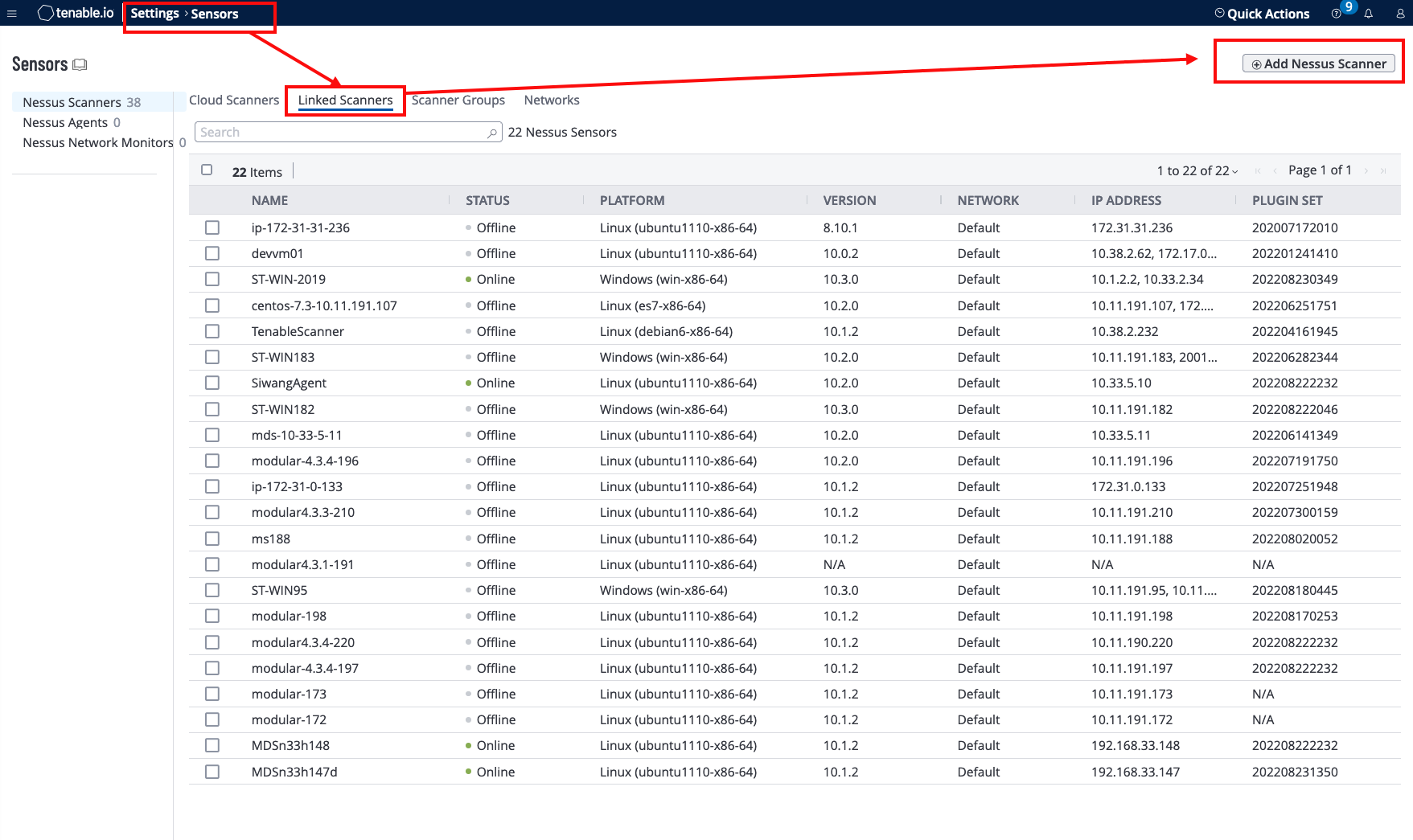Screen dimensions: 1413x840
Task: Sort by the STATUS column header
Action: point(487,200)
